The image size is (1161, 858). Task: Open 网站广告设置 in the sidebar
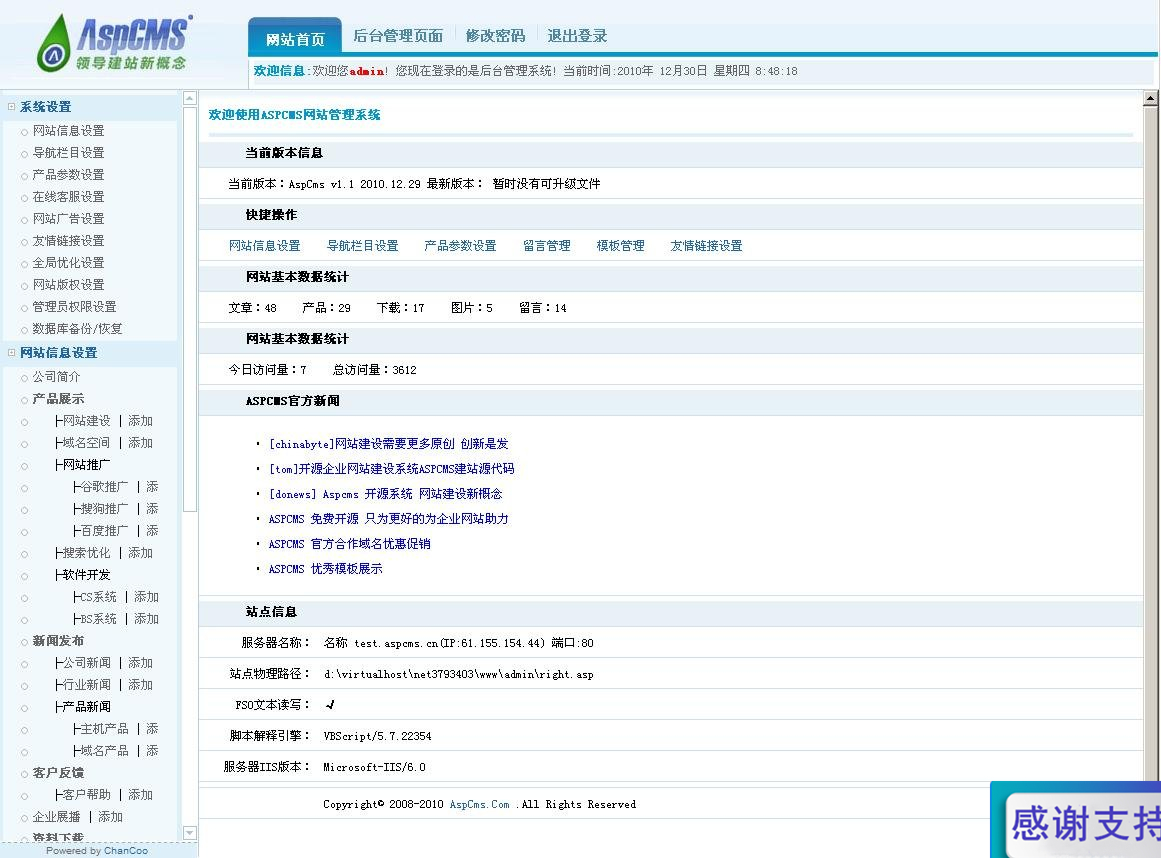pyautogui.click(x=68, y=219)
